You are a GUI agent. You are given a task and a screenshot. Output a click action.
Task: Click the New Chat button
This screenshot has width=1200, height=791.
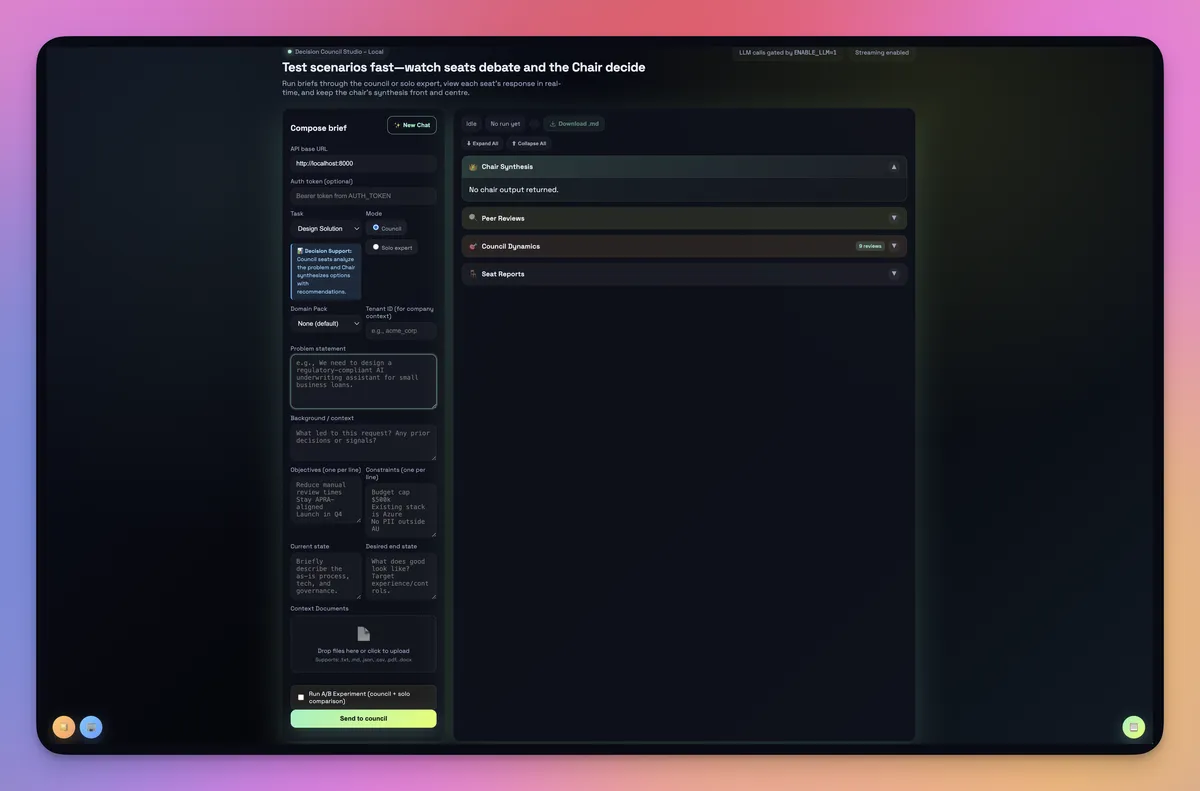tap(411, 124)
